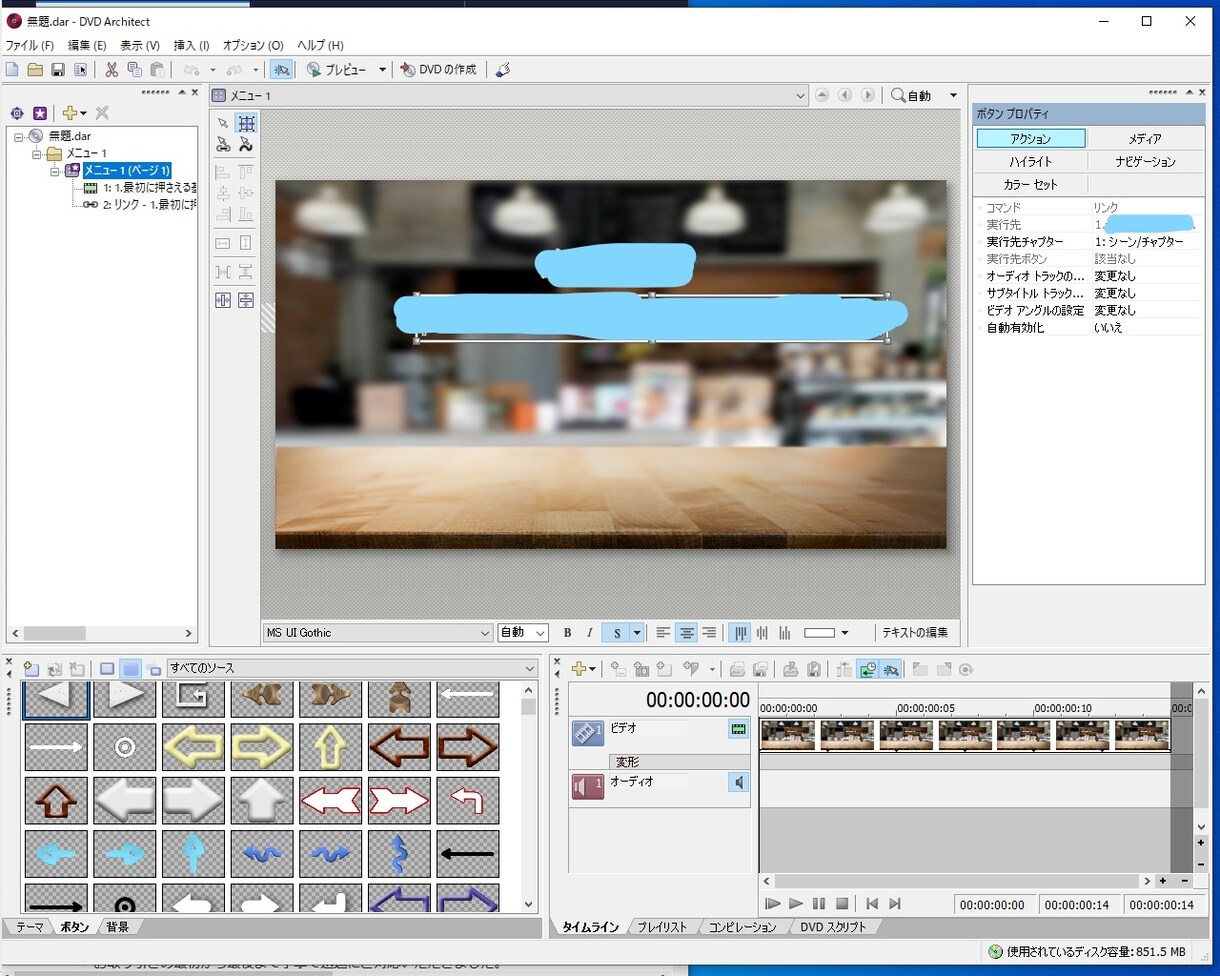Screen dimensions: 1220x976
Task: Switch to カラー セット button properties
Action: tap(1030, 185)
